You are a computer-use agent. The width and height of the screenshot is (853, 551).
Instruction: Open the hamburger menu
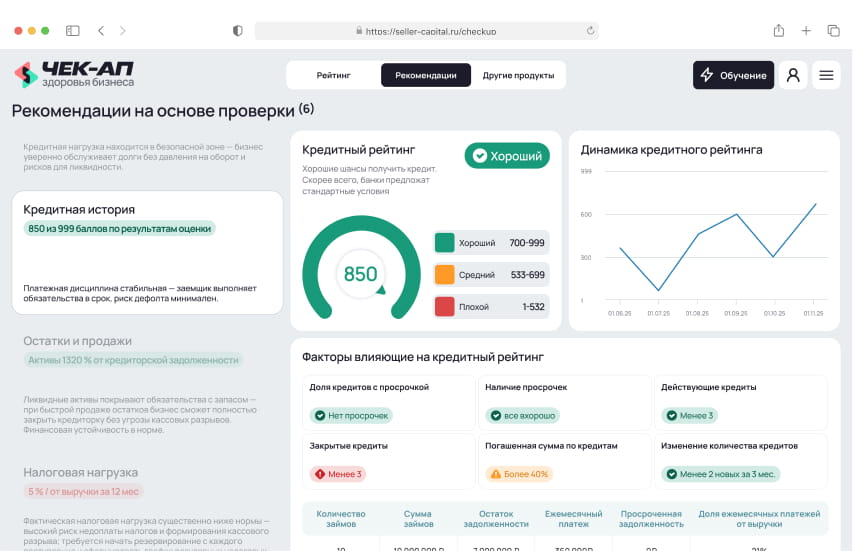coord(826,75)
